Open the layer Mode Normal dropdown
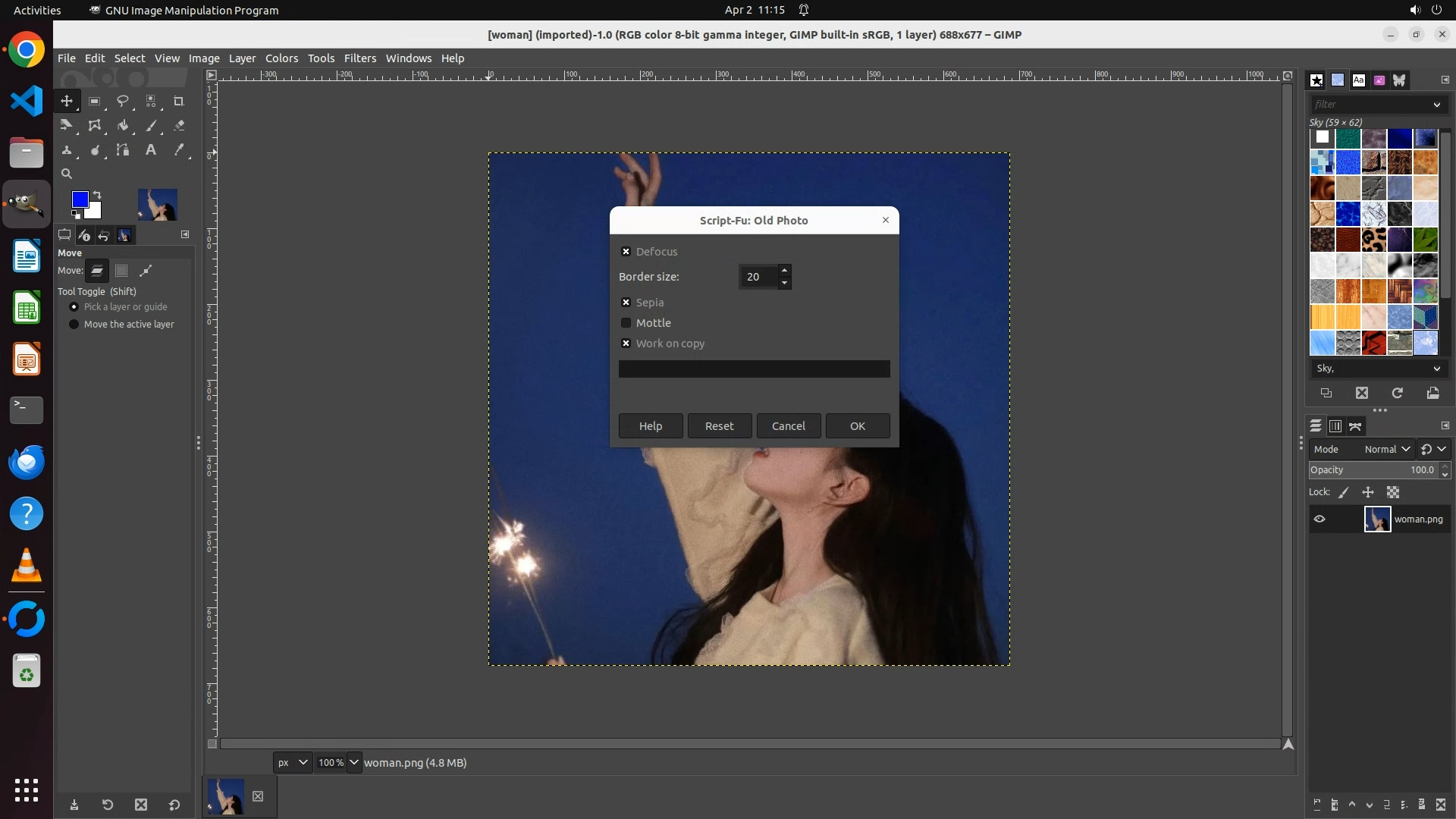Image resolution: width=1456 pixels, height=819 pixels. (x=1386, y=450)
